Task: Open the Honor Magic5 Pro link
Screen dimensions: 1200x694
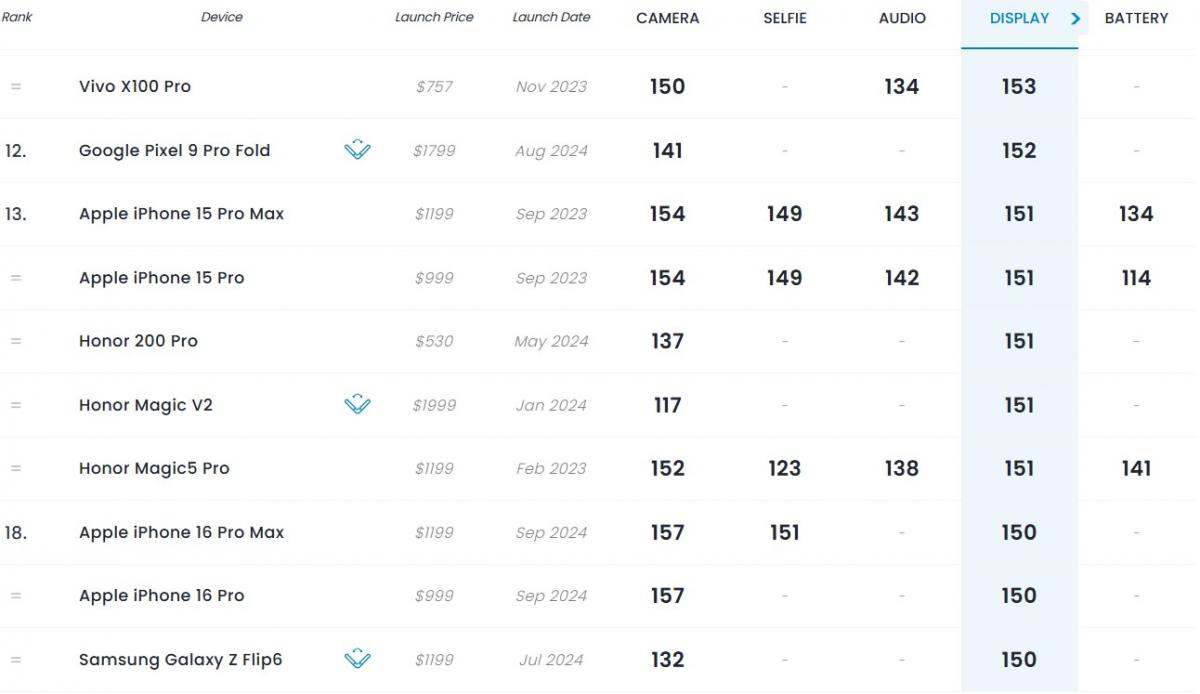Action: click(x=154, y=468)
